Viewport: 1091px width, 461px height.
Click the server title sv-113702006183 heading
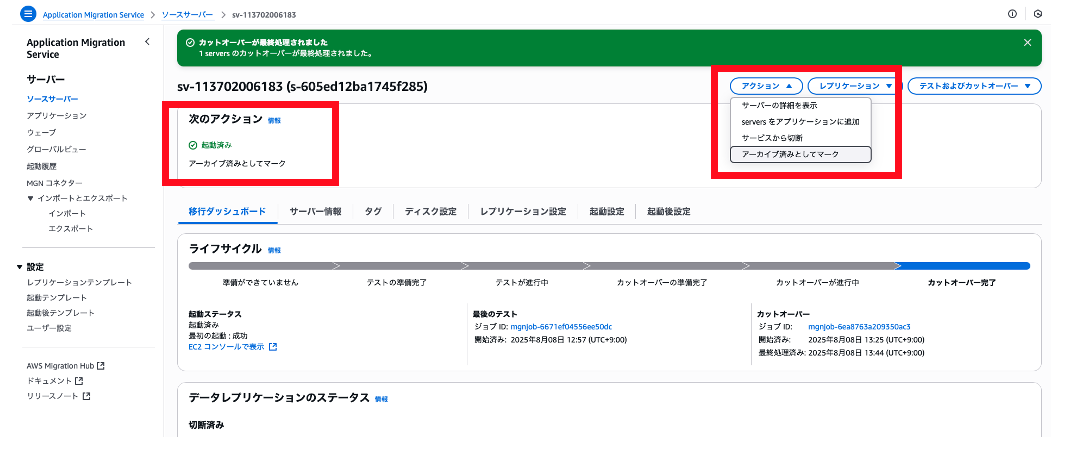point(303,87)
